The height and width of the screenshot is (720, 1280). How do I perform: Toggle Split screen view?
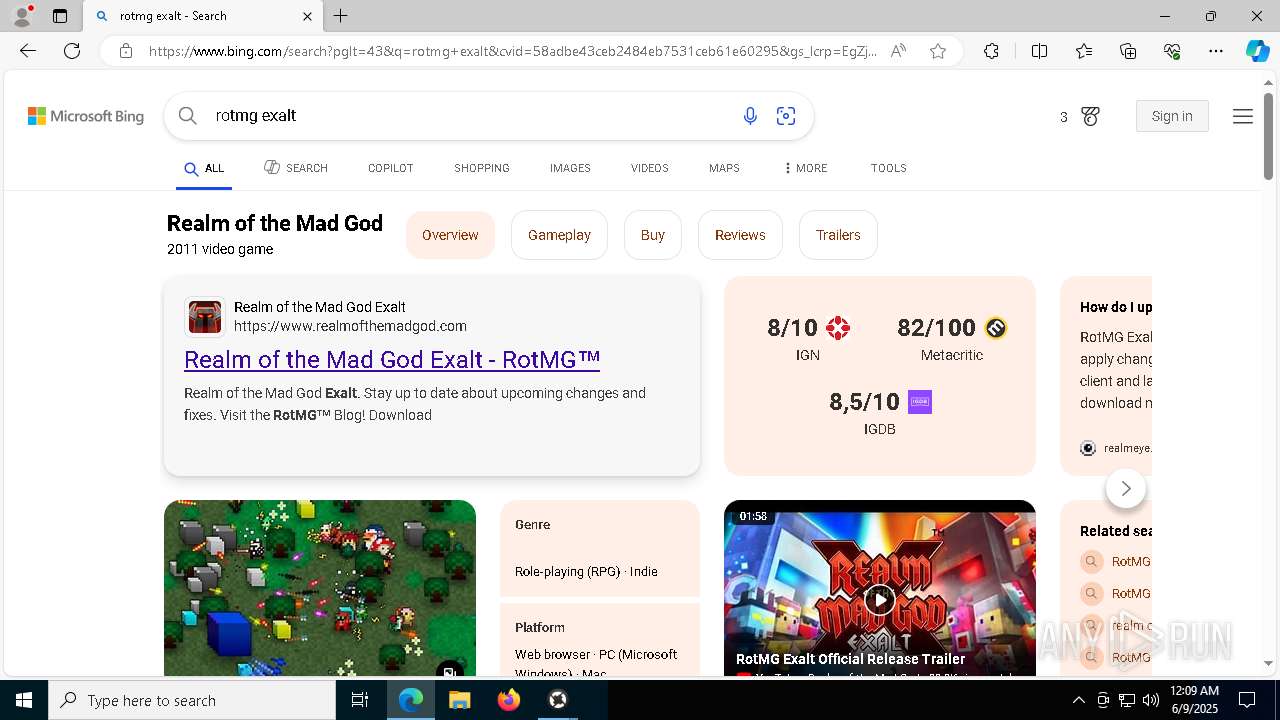click(1039, 51)
